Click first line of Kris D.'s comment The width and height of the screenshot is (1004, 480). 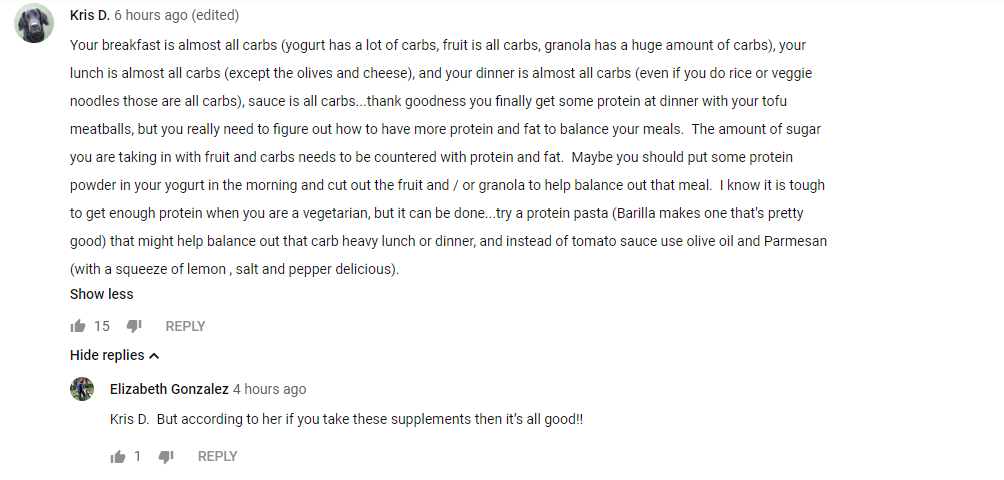point(438,45)
